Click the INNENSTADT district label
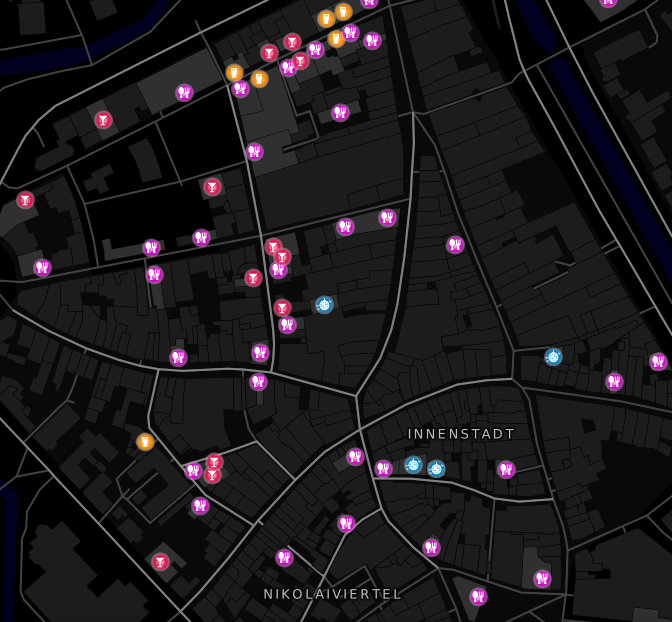 tap(461, 434)
